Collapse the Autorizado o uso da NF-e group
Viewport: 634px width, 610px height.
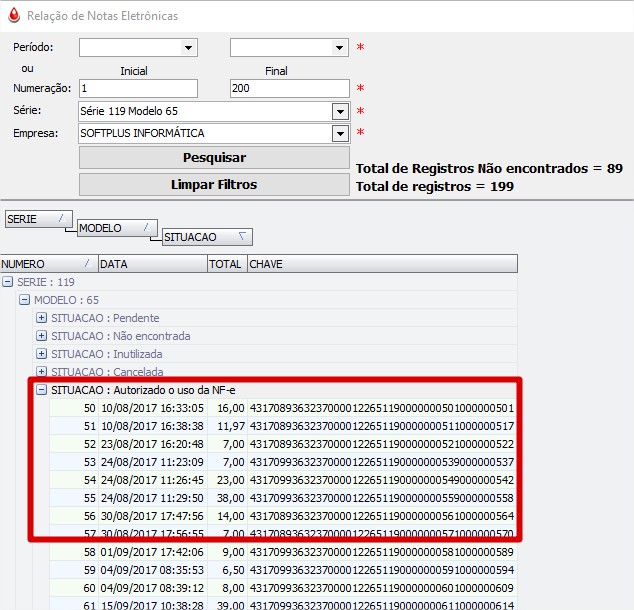click(x=41, y=390)
